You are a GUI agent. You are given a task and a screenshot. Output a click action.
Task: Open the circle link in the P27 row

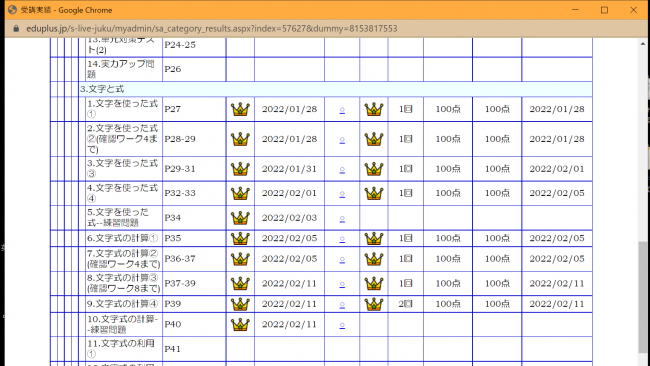click(x=342, y=110)
